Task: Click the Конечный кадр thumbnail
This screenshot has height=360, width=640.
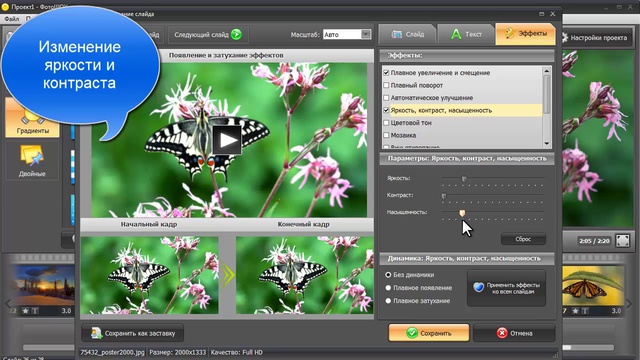Action: click(x=304, y=275)
